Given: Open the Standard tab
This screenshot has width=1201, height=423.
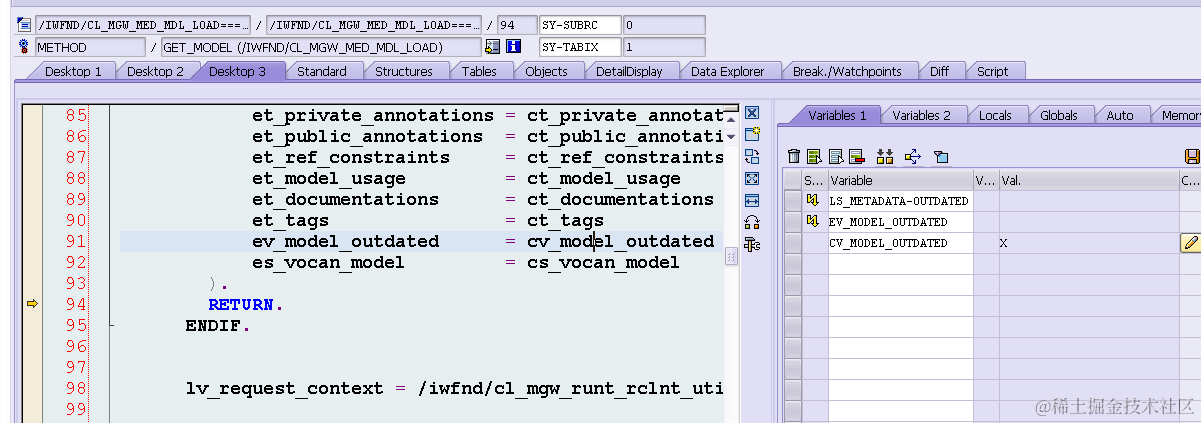Looking at the screenshot, I should [322, 71].
